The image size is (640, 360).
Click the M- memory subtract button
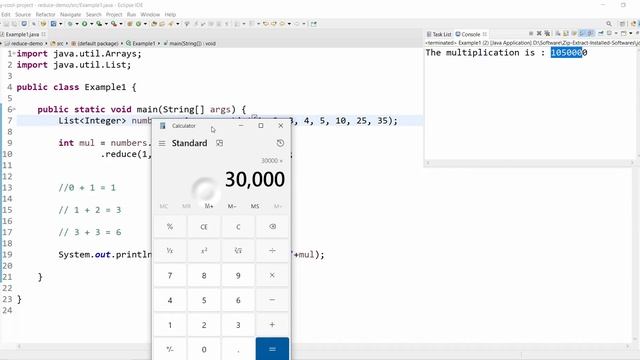click(x=232, y=206)
